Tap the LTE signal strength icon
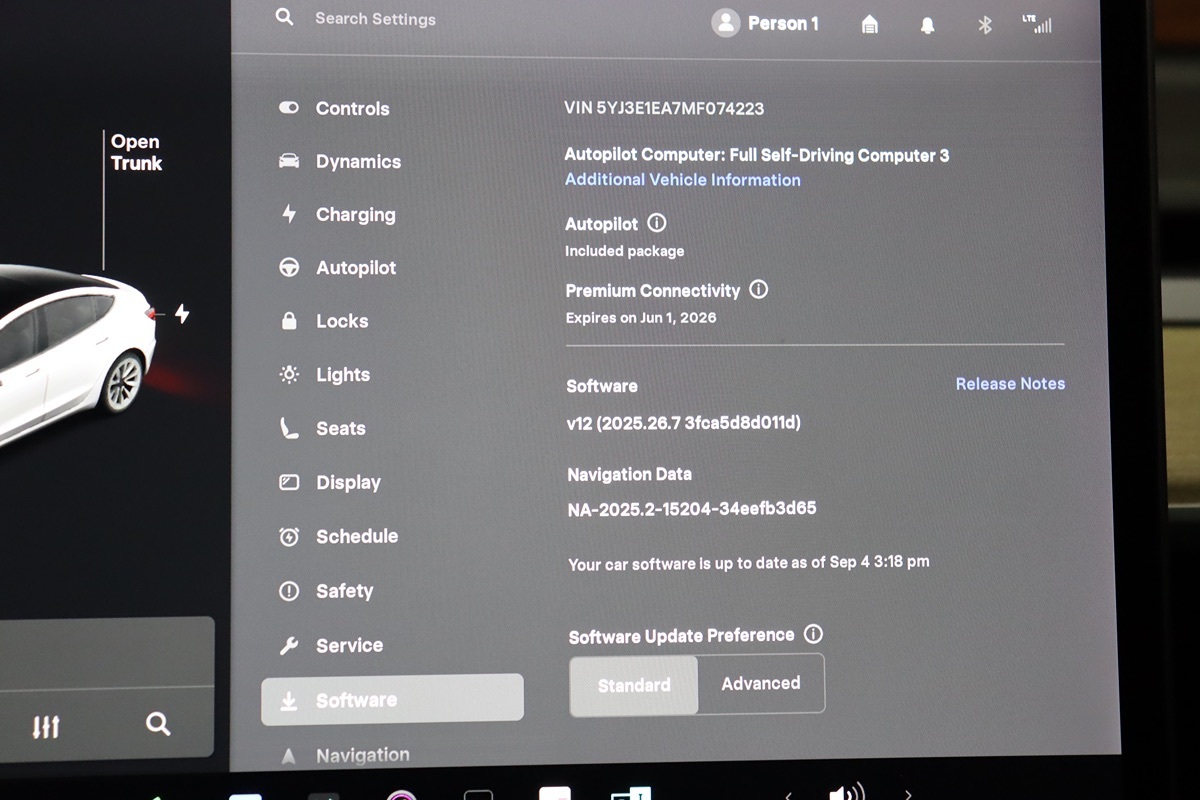This screenshot has width=1200, height=800. [1037, 24]
